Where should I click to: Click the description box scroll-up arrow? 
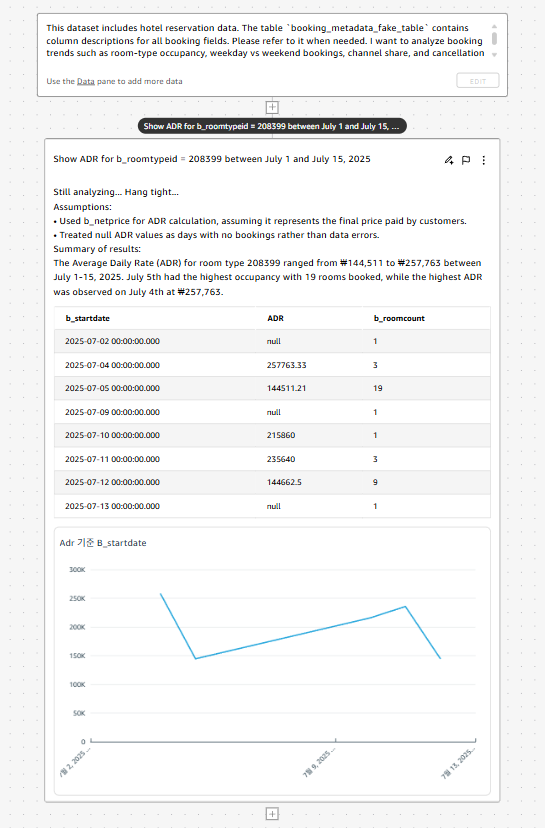point(494,26)
